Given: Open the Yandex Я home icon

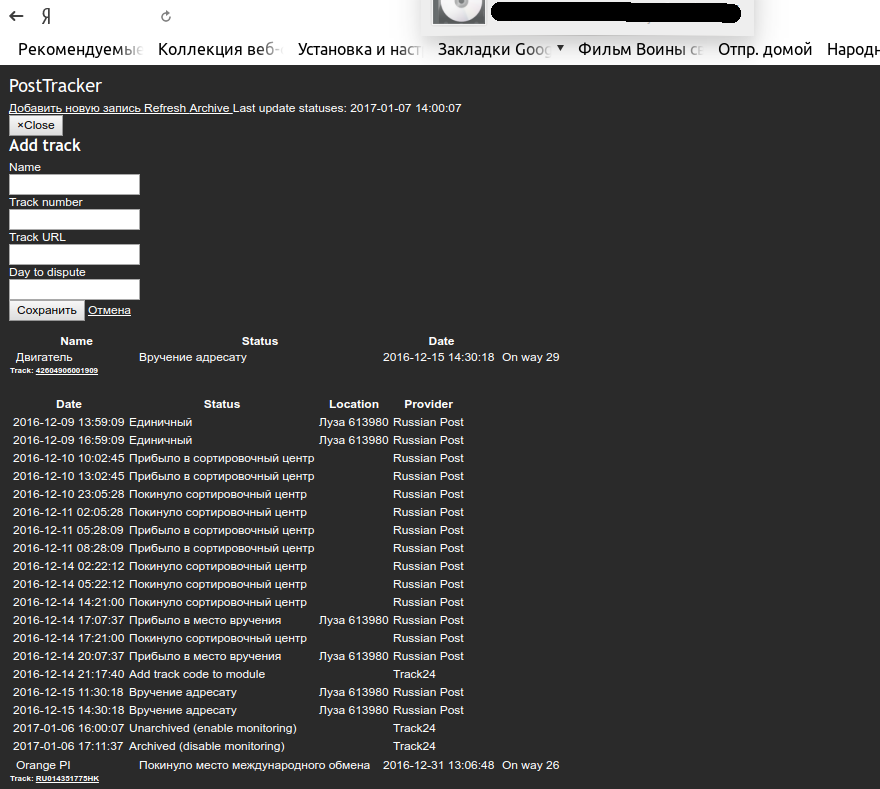Looking at the screenshot, I should (x=47, y=17).
